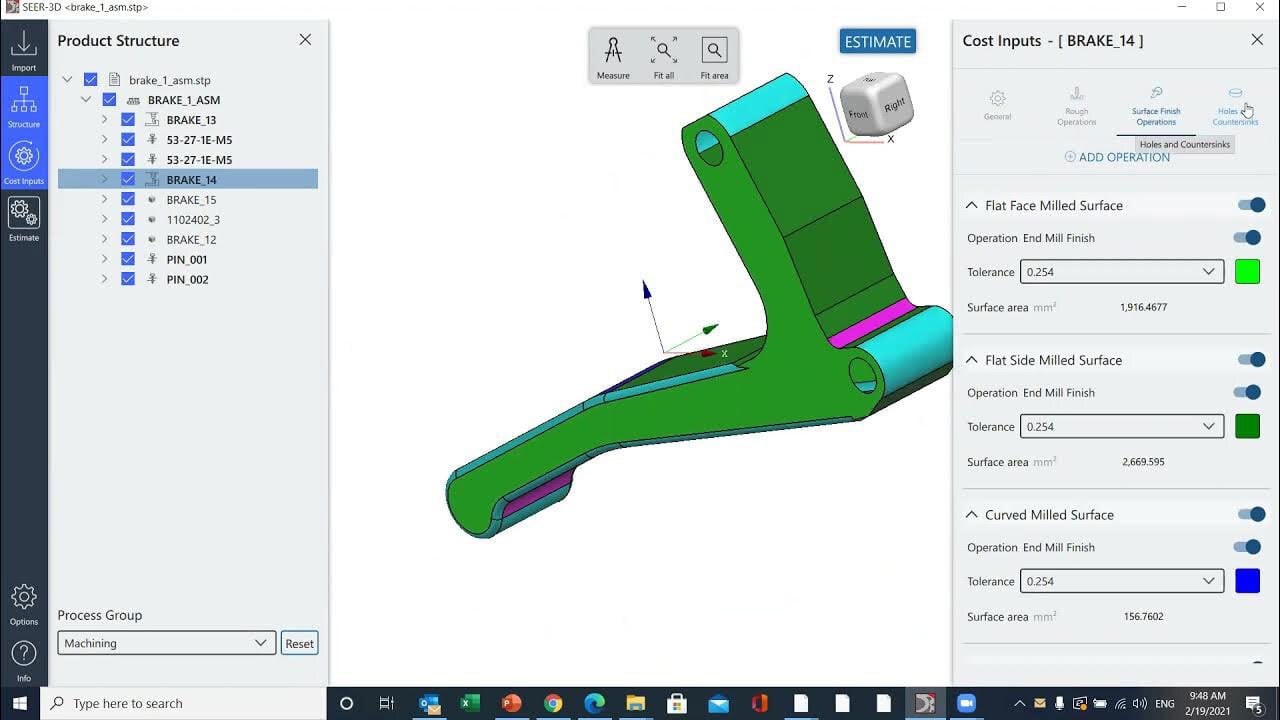1280x720 pixels.
Task: Click the green color swatch for Flat Face tolerance
Action: pos(1247,271)
